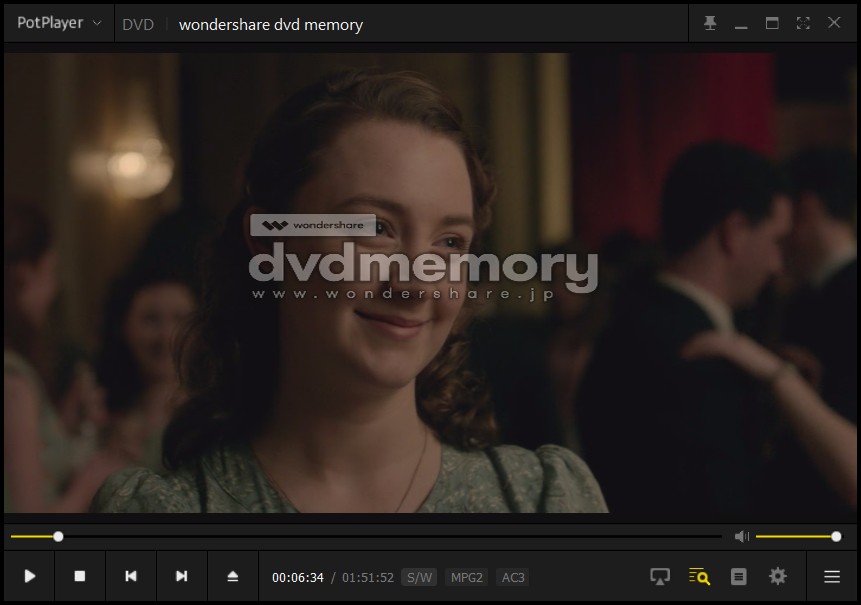Image resolution: width=861 pixels, height=605 pixels.
Task: Click the Play button
Action: [x=30, y=576]
